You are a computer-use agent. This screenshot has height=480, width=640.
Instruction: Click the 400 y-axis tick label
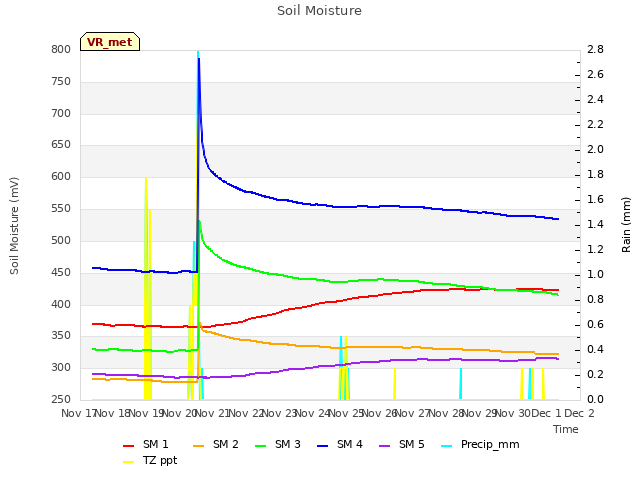[61, 304]
